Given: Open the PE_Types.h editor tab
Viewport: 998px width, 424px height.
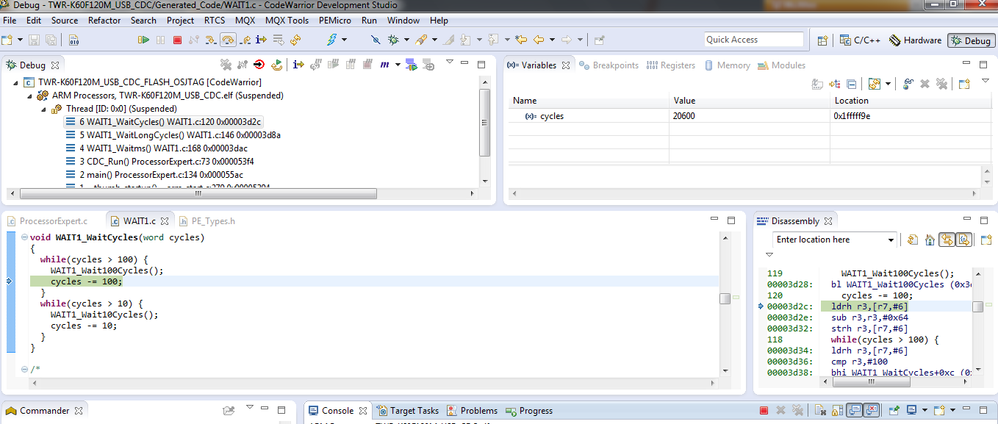Looking at the screenshot, I should coord(207,221).
